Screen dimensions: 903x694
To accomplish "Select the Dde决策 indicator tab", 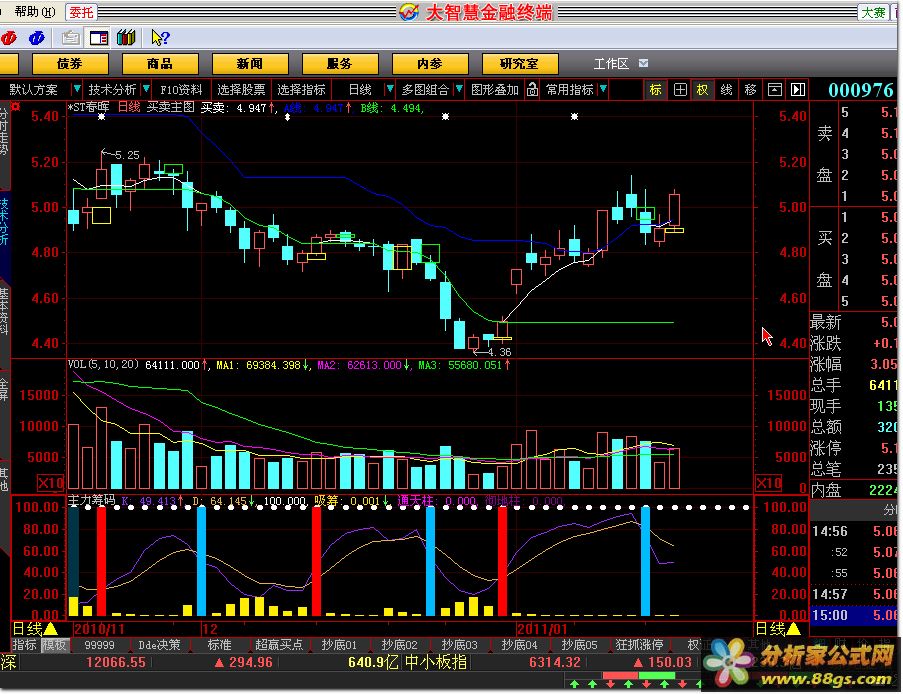I will (160, 645).
